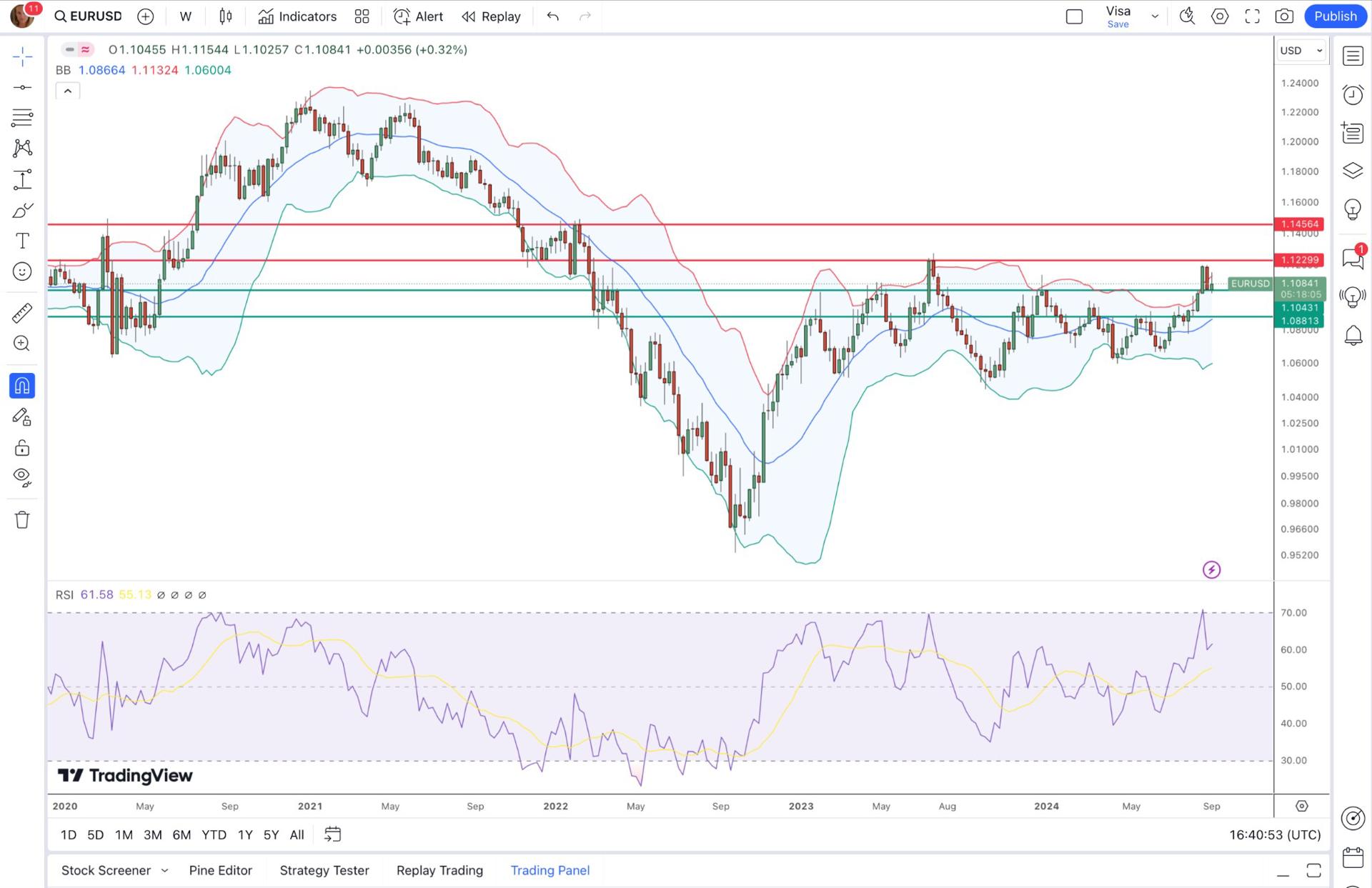
Task: Hide the first RSI plot using its toggle
Action: [161, 594]
